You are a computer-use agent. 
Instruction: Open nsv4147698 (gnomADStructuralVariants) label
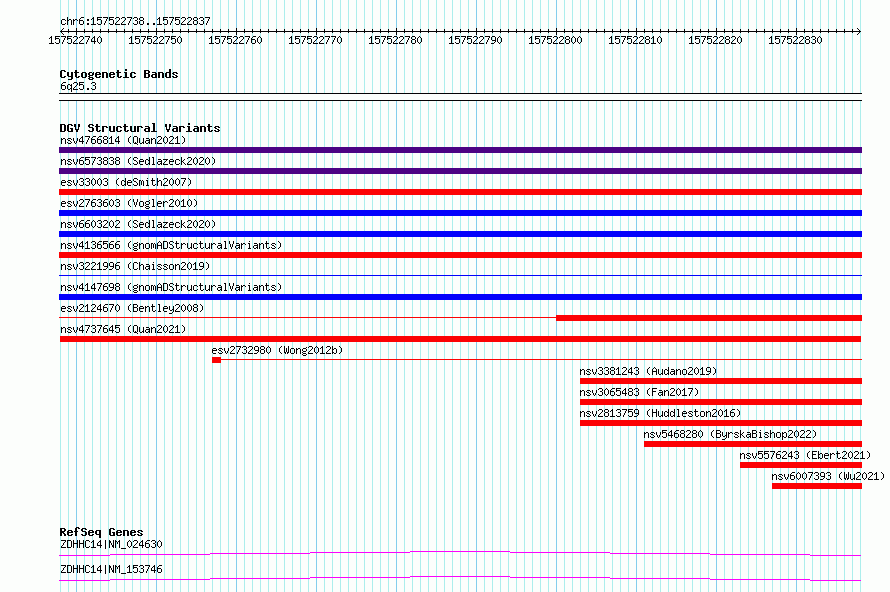(171, 287)
